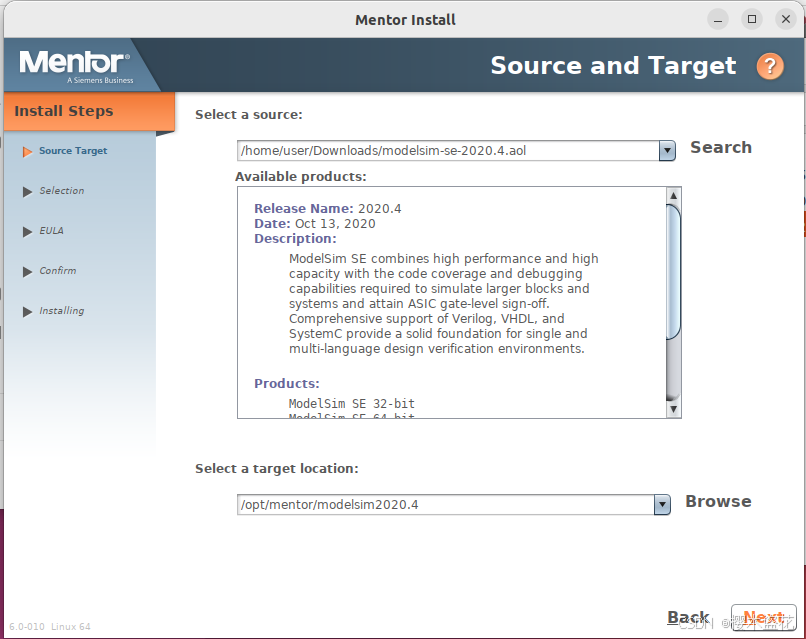
Task: Go to the EULA step
Action: pos(51,231)
